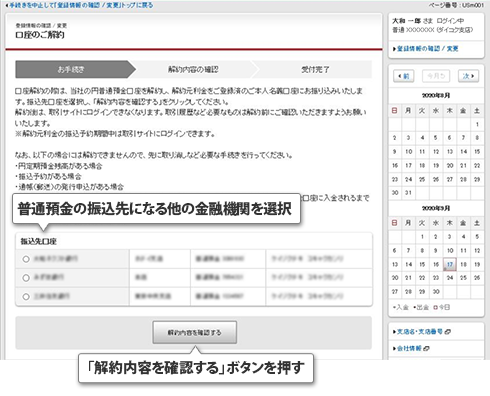Click the 9月 month heading in calendar
The image size is (490, 396).
(x=436, y=208)
